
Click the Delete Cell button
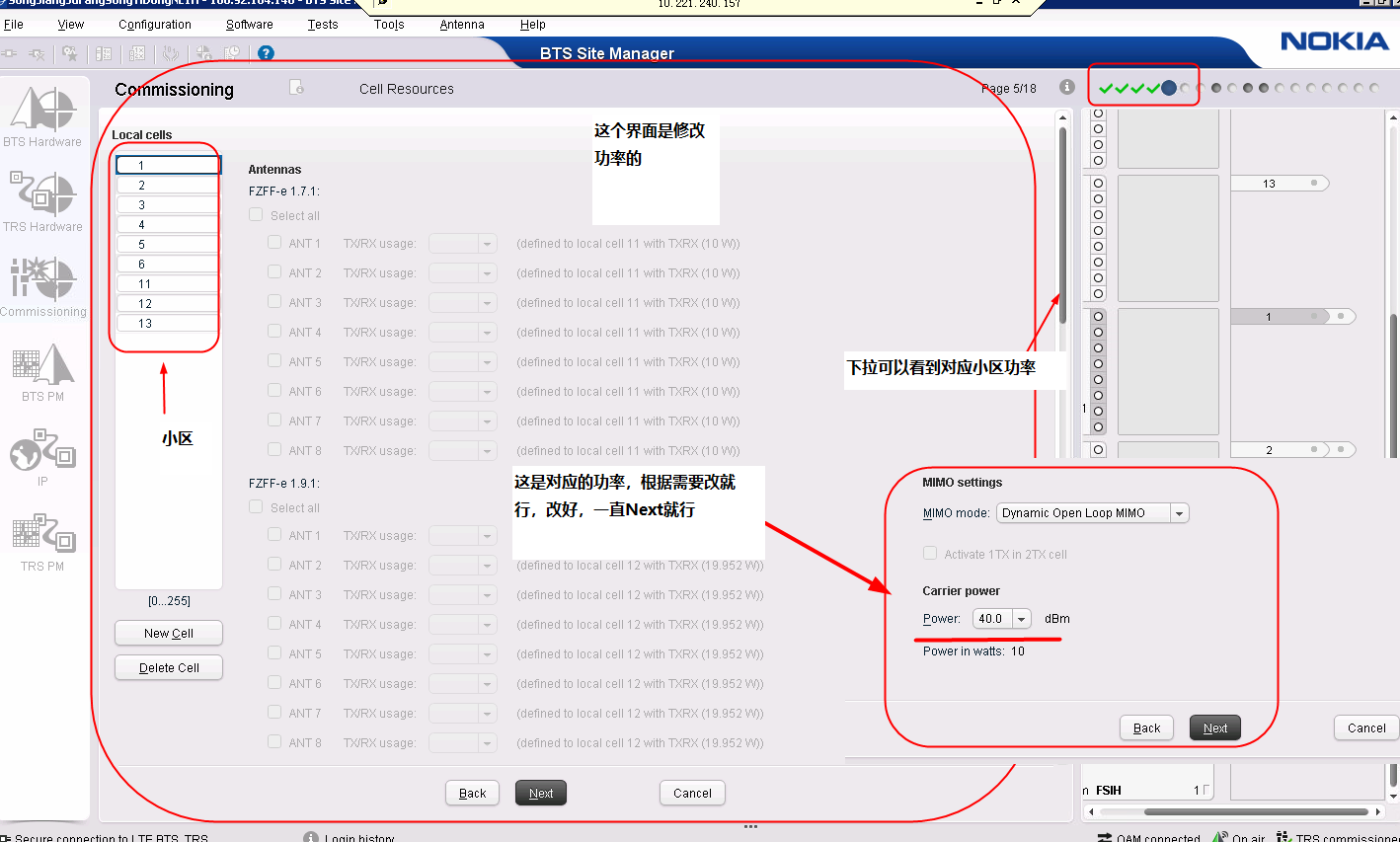point(169,667)
